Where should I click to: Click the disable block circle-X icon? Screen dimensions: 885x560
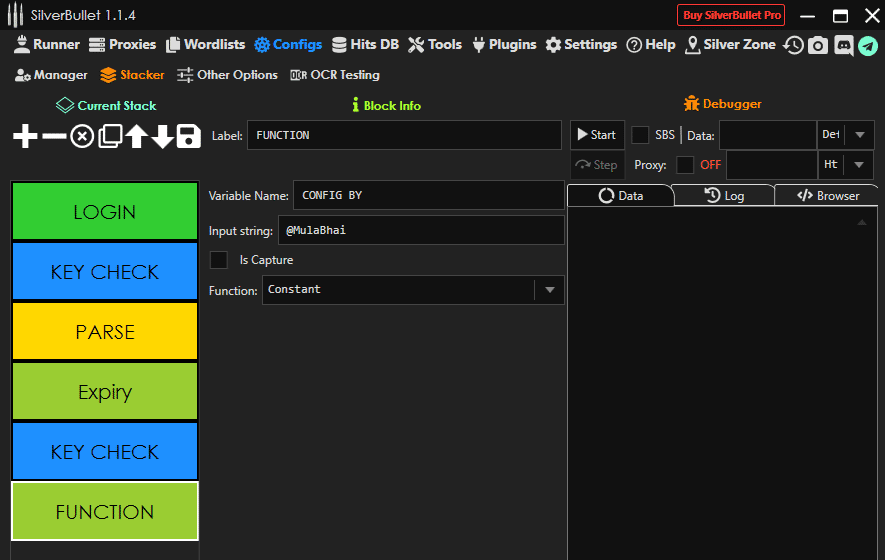[82, 137]
